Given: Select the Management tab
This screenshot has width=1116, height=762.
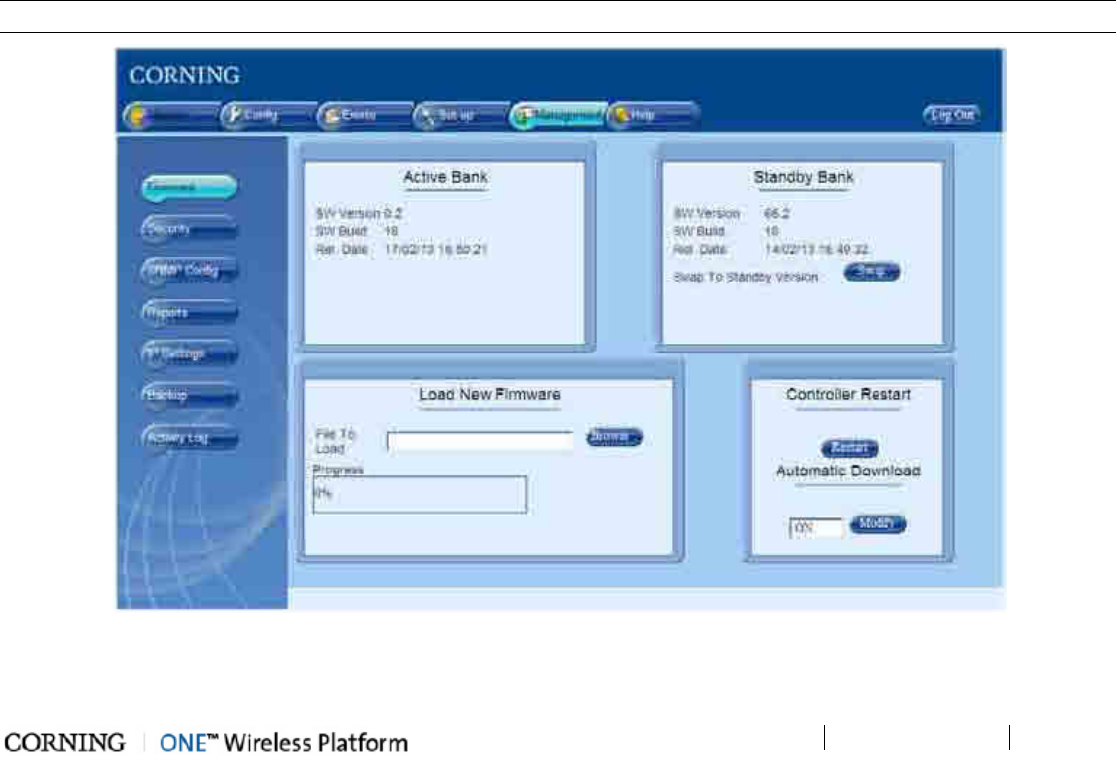Looking at the screenshot, I should 558,115.
